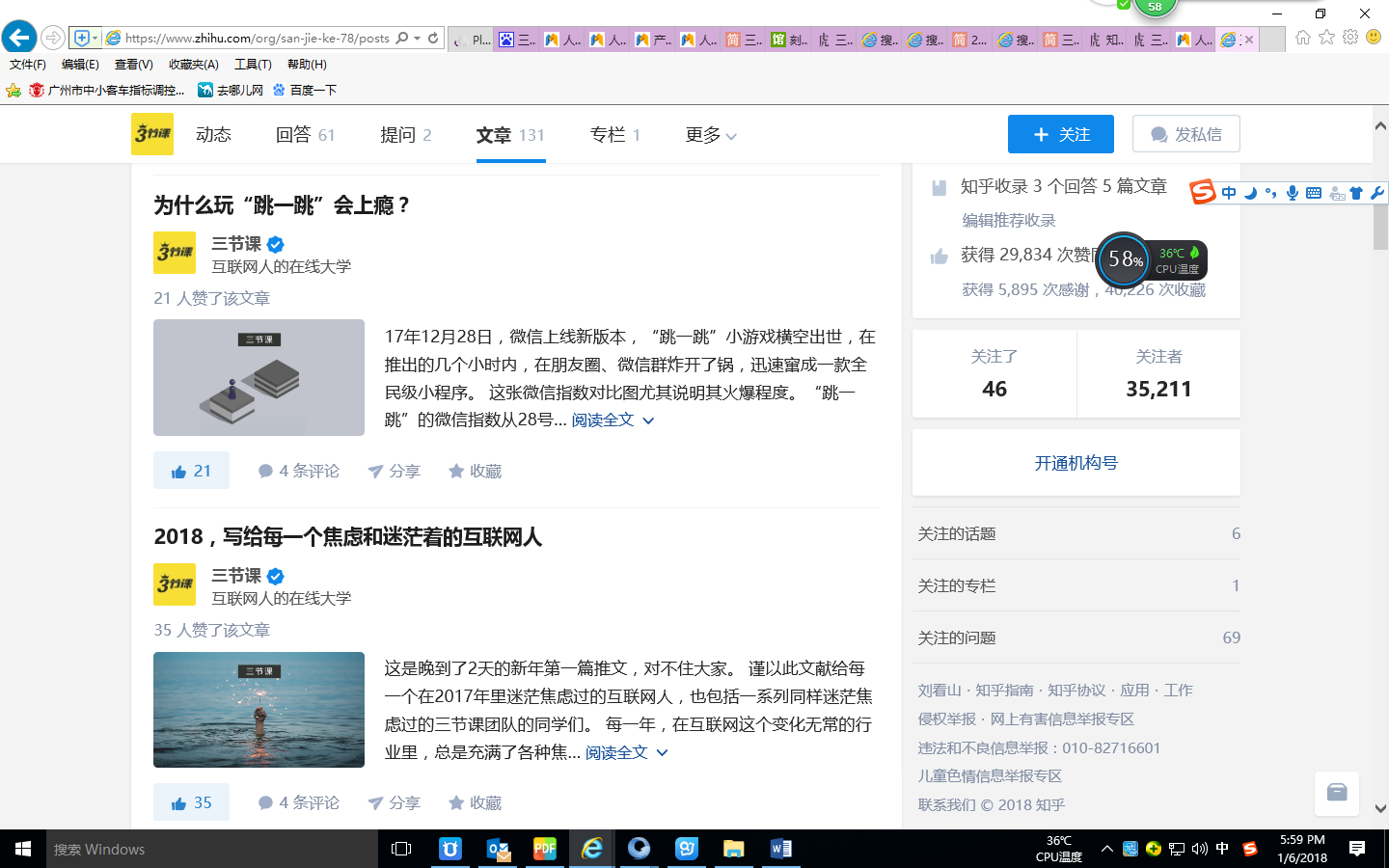Image resolution: width=1389 pixels, height=868 pixels.
Task: Open the 工具(T) menu
Action: tap(253, 65)
